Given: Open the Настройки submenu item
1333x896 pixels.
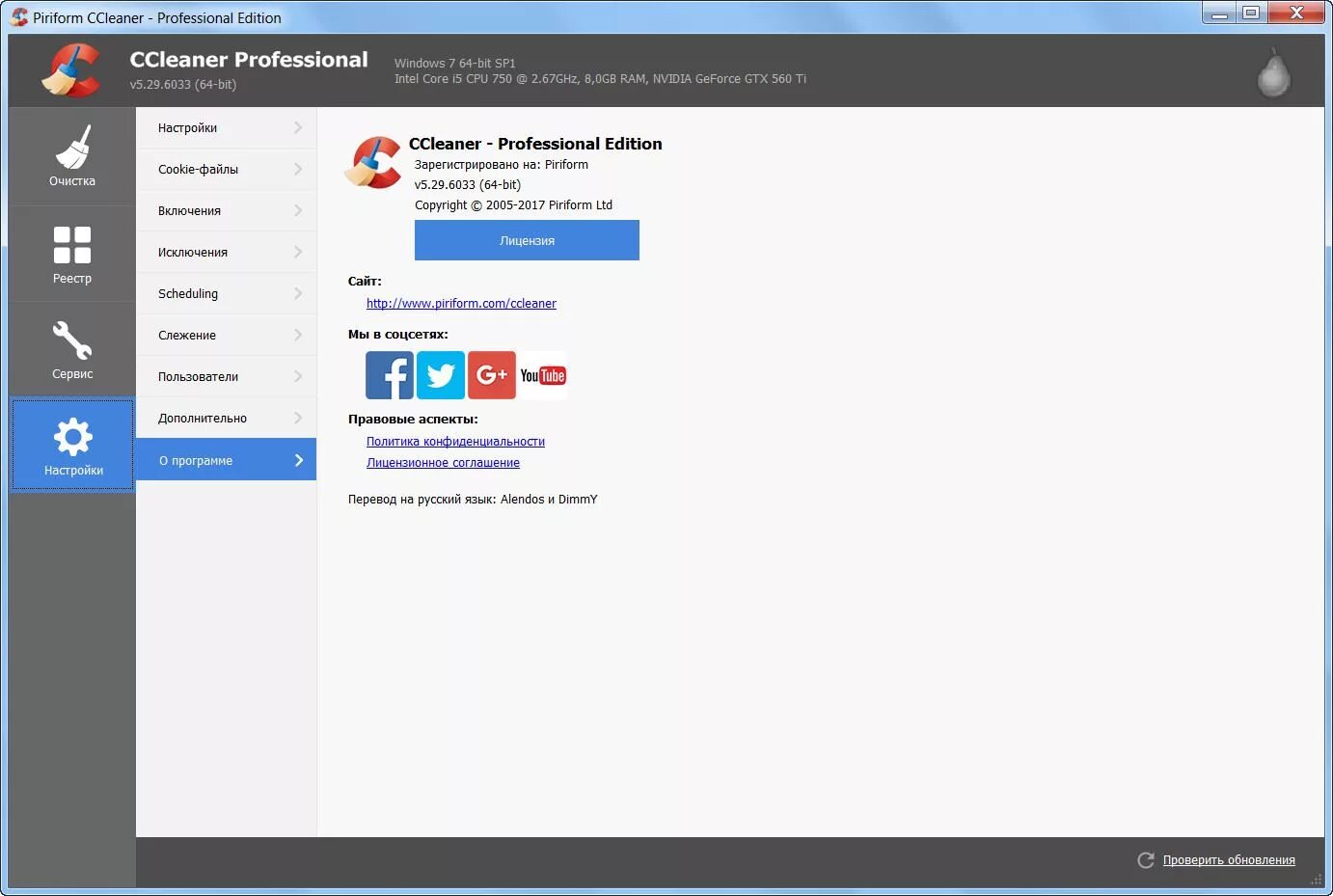Looking at the screenshot, I should 226,127.
